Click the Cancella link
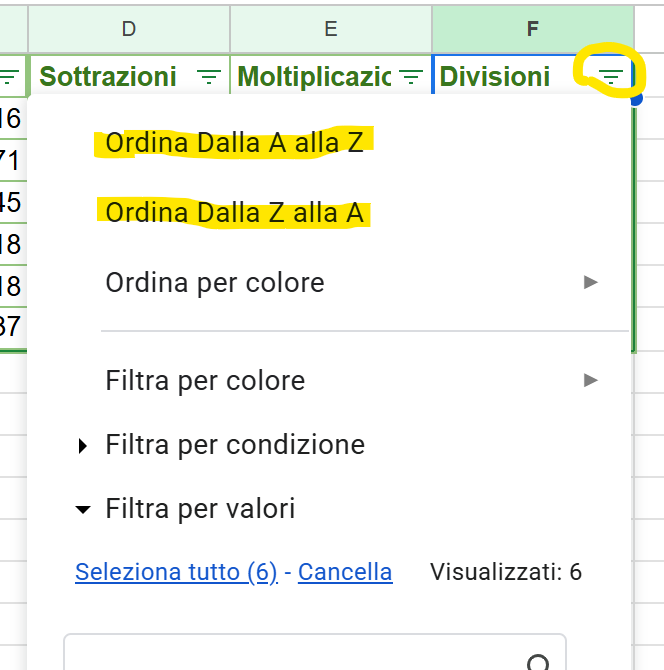The image size is (664, 670). point(345,572)
